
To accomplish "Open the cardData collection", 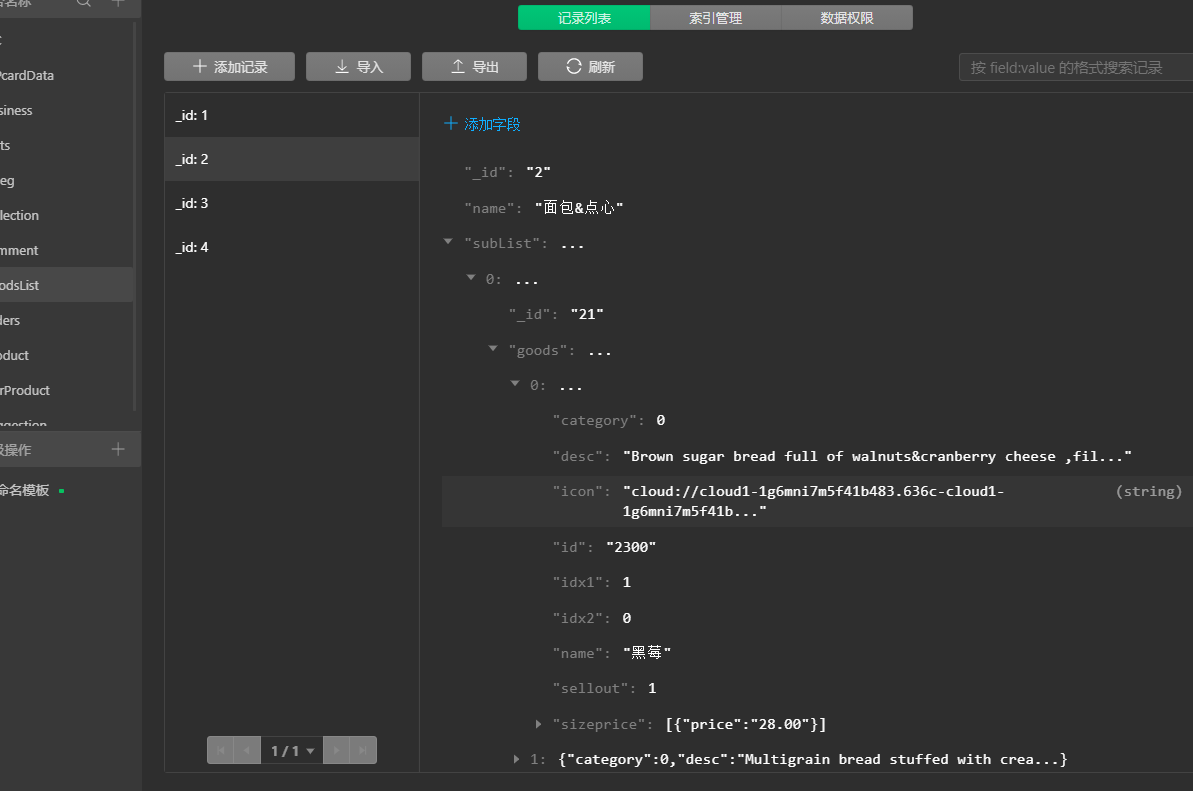I will pyautogui.click(x=66, y=75).
